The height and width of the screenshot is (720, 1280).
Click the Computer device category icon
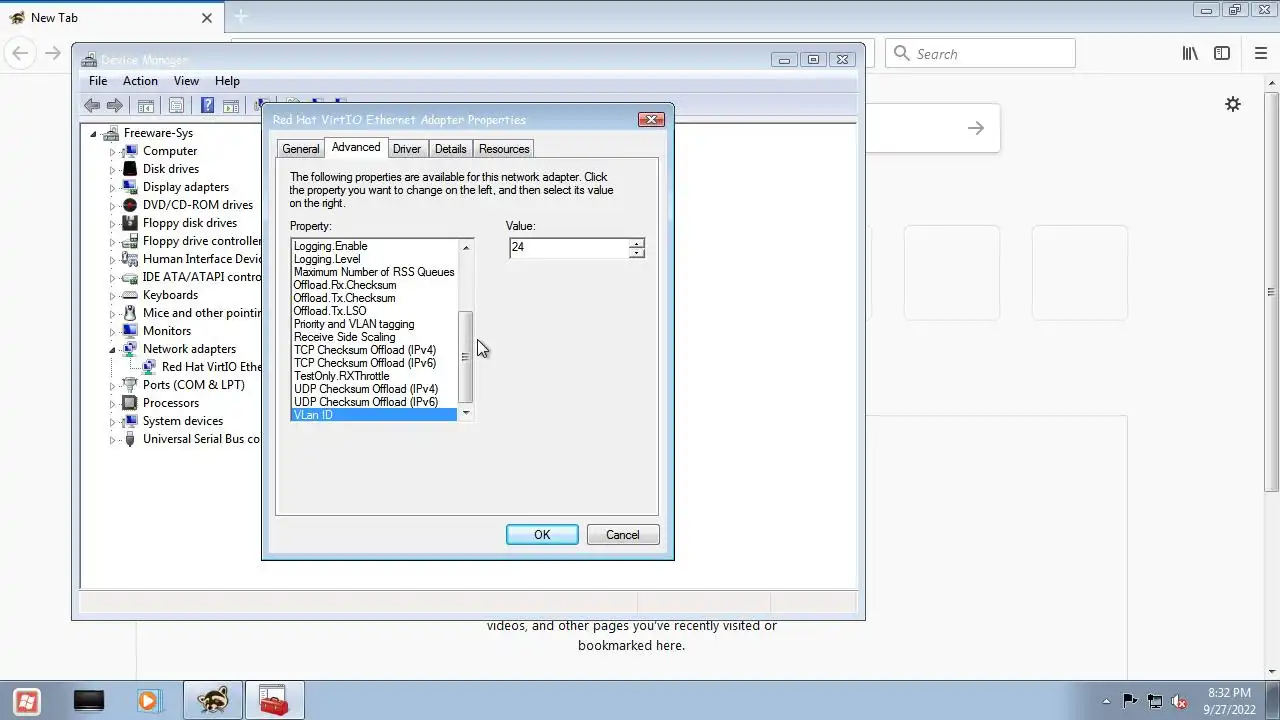[129, 151]
